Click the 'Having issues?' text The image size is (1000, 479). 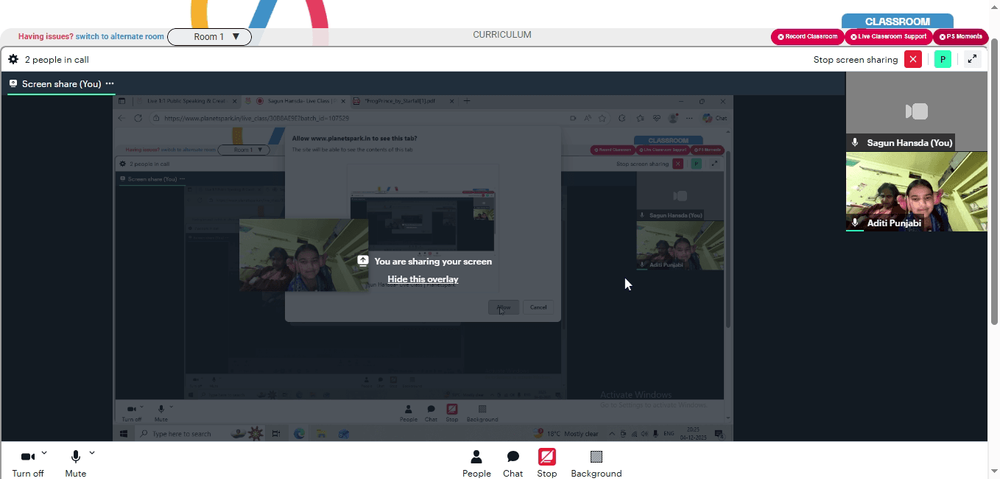pos(45,36)
